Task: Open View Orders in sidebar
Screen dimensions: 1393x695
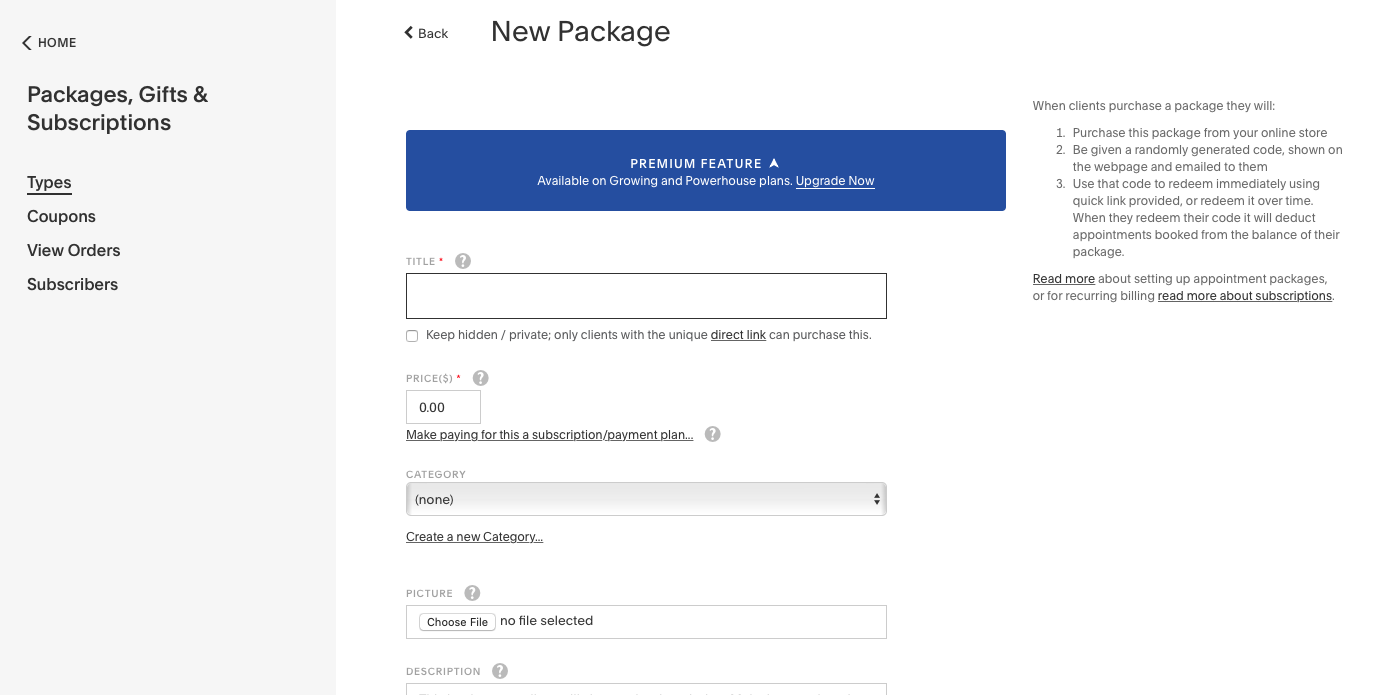Action: coord(73,250)
